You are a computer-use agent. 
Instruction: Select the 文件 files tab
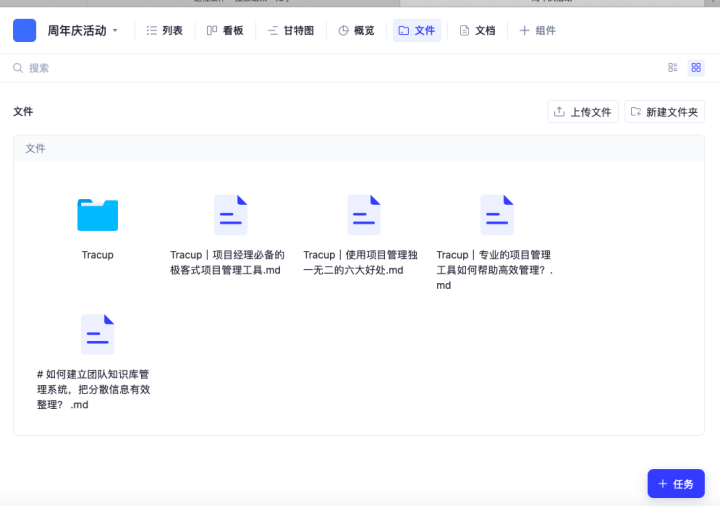(x=417, y=30)
